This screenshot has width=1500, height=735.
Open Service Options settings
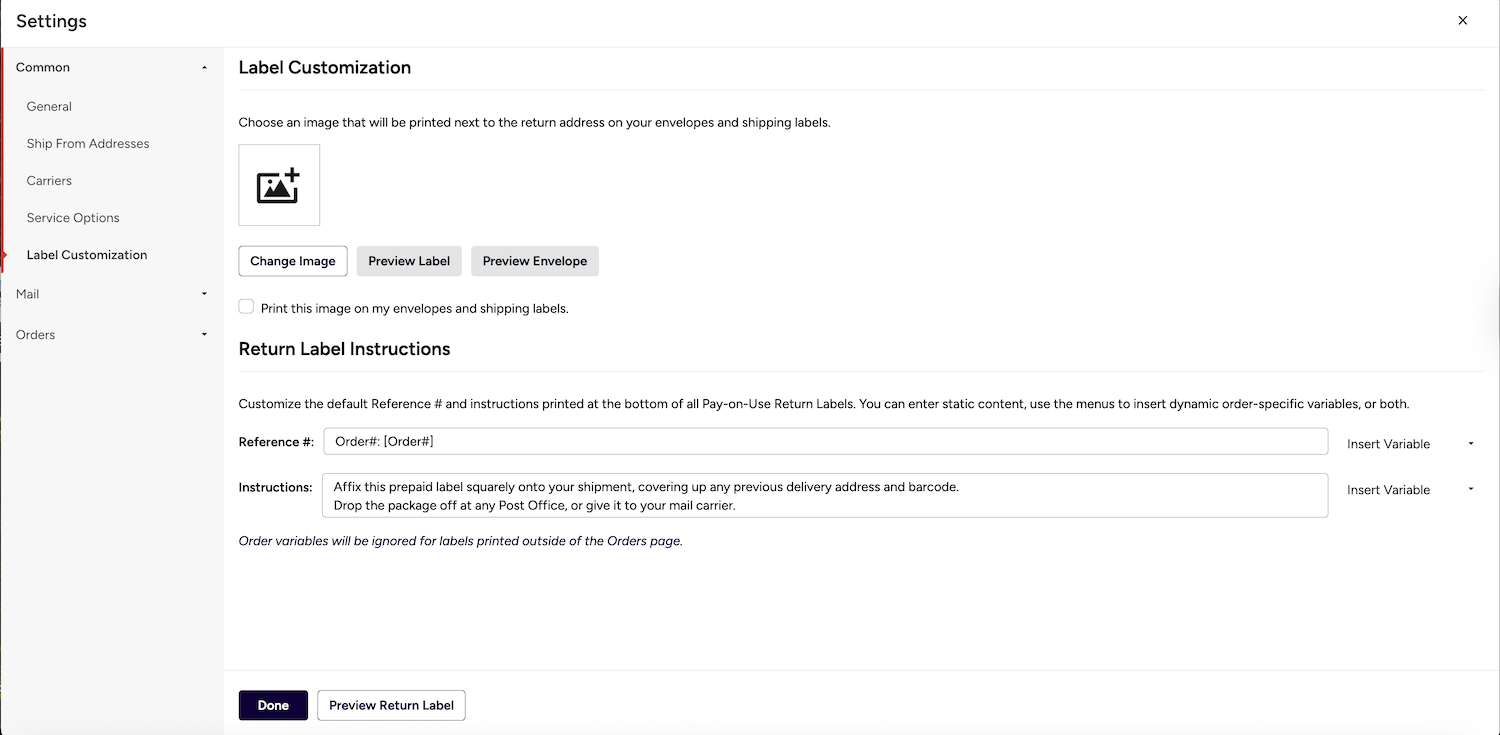click(x=73, y=218)
